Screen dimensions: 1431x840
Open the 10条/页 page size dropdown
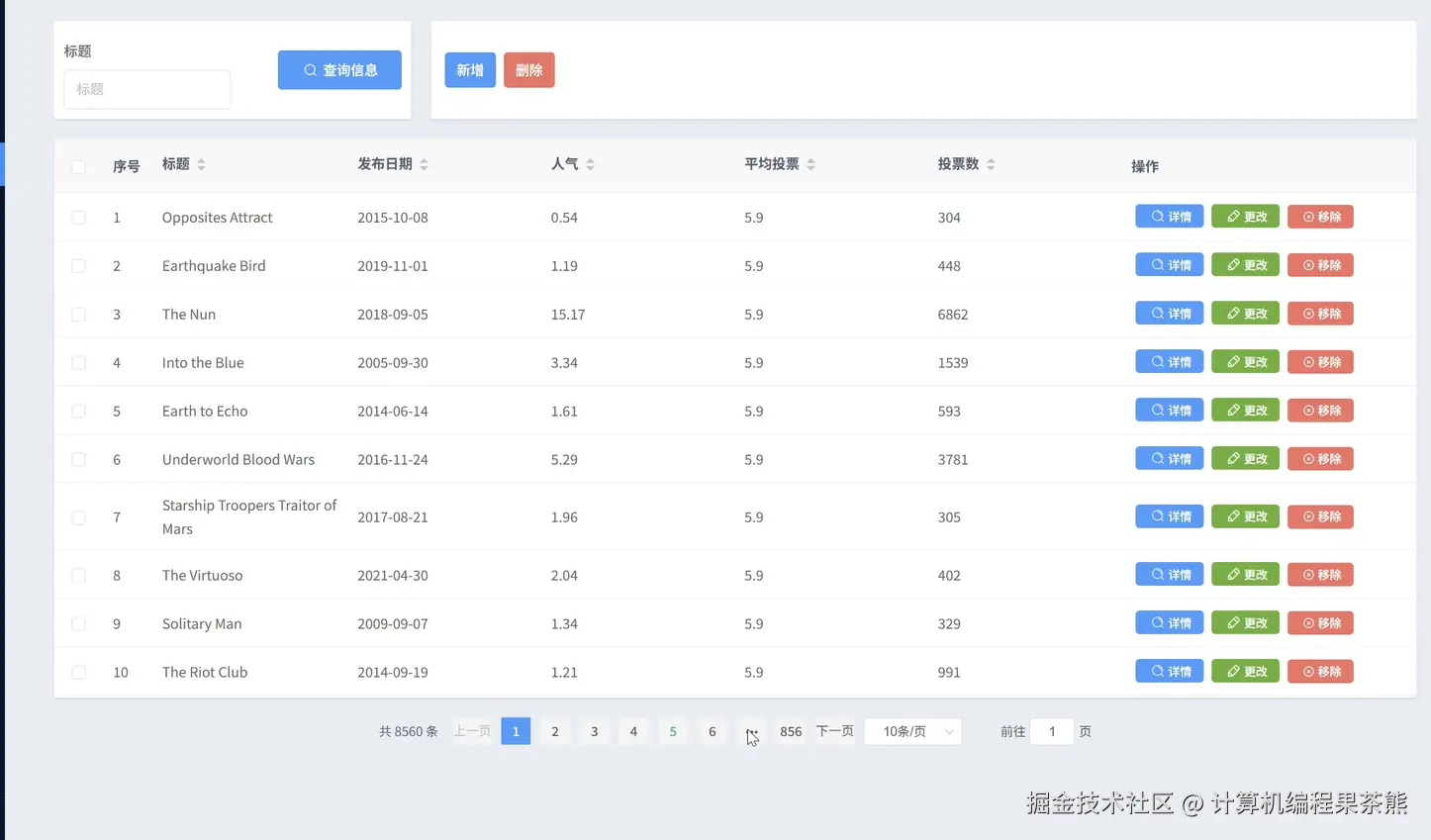[911, 731]
